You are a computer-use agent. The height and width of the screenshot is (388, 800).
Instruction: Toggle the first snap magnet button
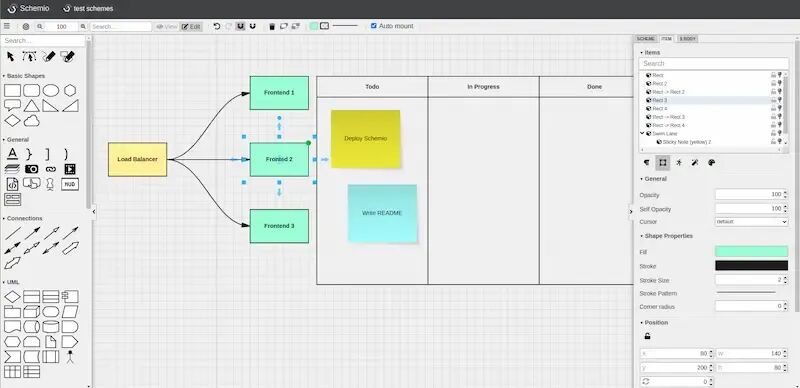click(241, 26)
